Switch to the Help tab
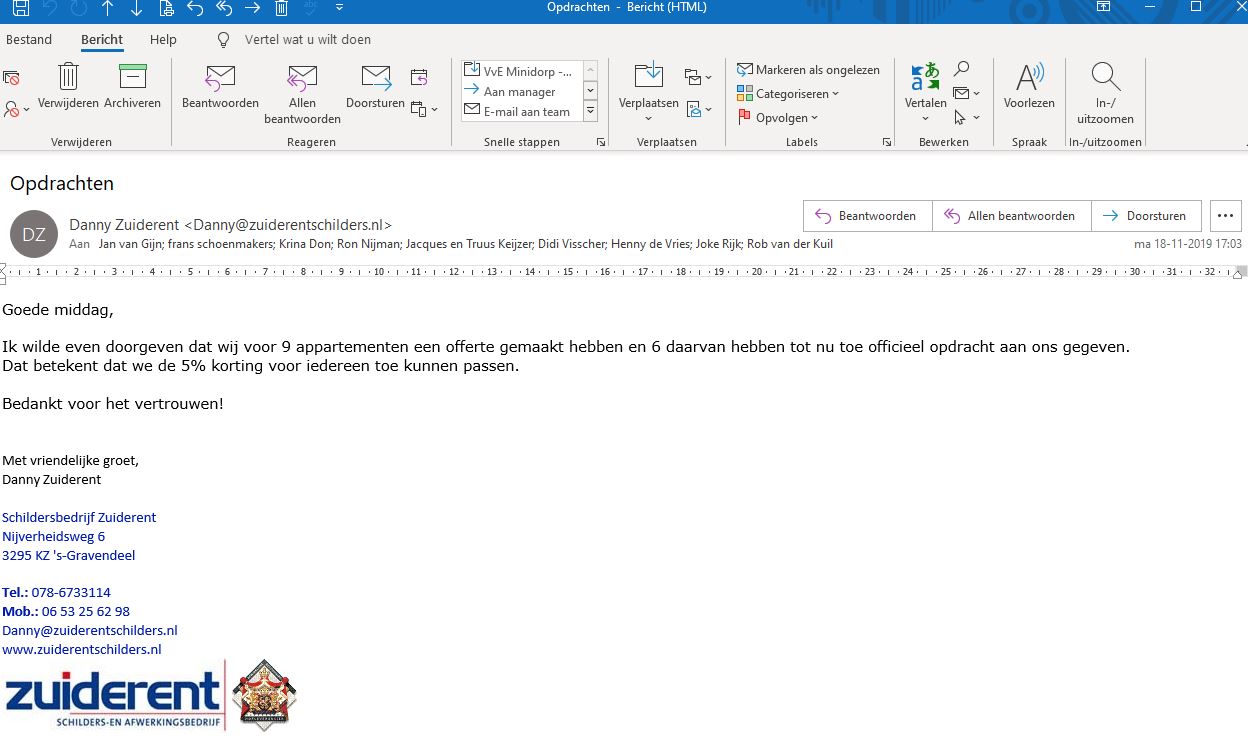The width and height of the screenshot is (1248, 751). (163, 40)
